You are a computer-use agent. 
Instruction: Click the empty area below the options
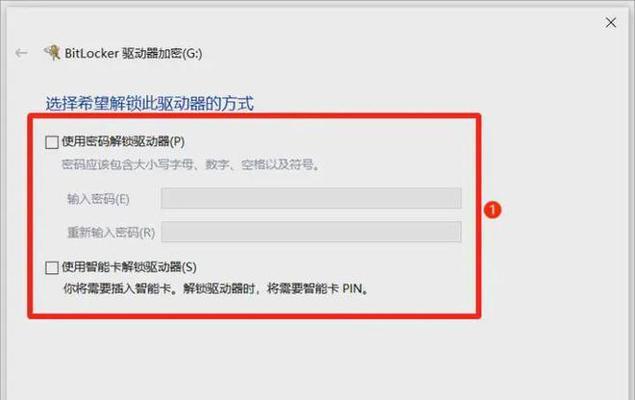click(316, 358)
